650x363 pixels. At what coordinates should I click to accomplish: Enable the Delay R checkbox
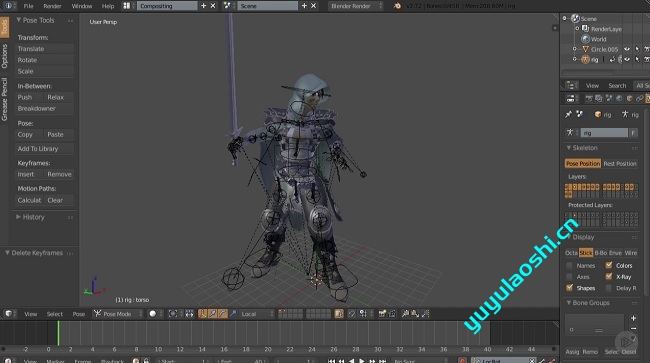pos(609,288)
